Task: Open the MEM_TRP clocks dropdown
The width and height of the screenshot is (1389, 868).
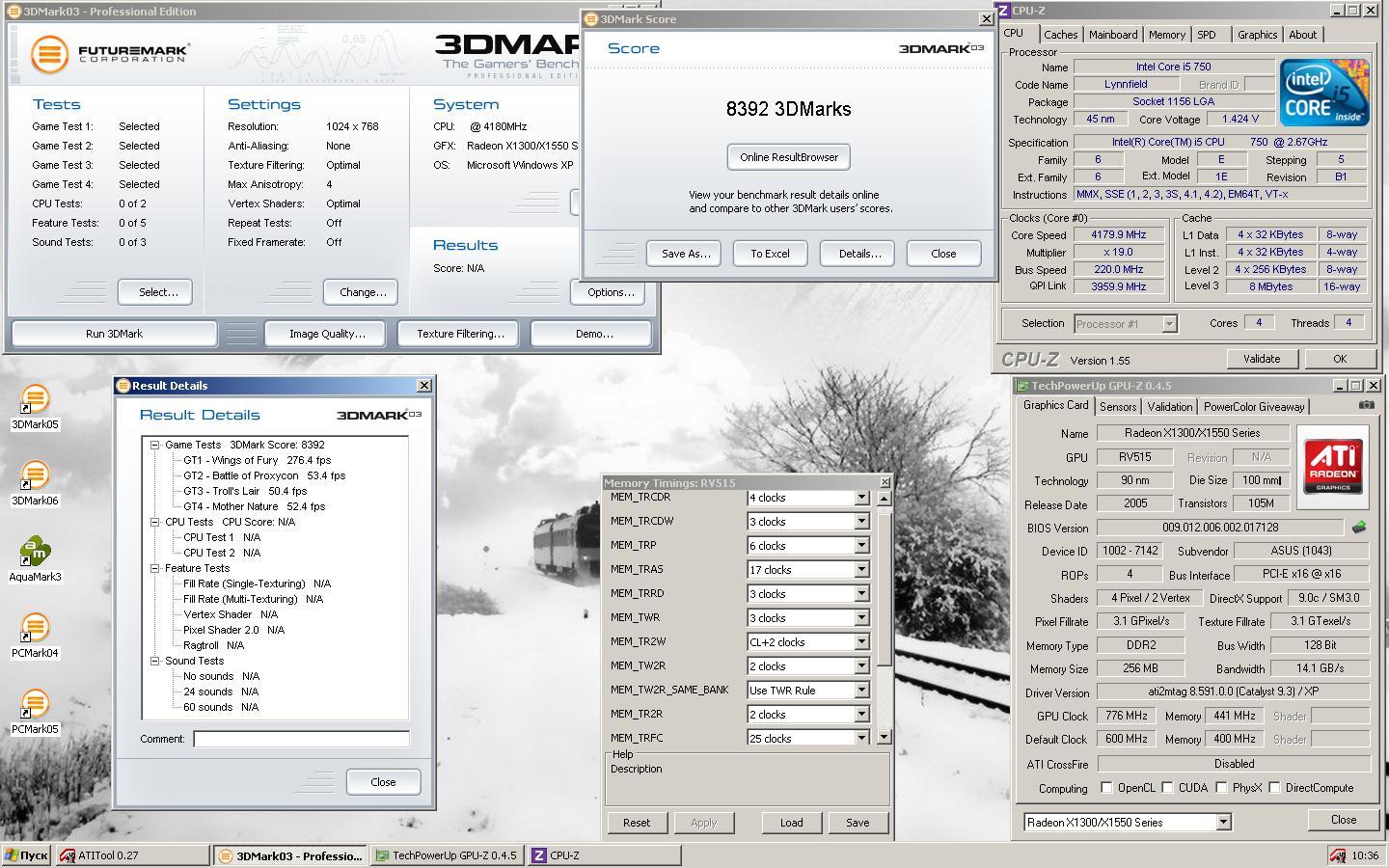Action: pyautogui.click(x=861, y=546)
